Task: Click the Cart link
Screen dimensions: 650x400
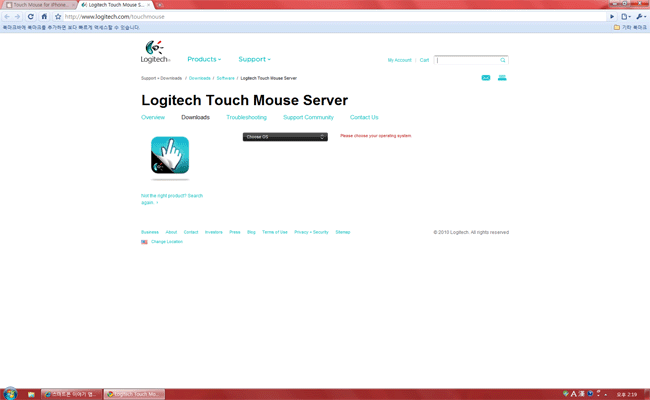Action: point(424,60)
